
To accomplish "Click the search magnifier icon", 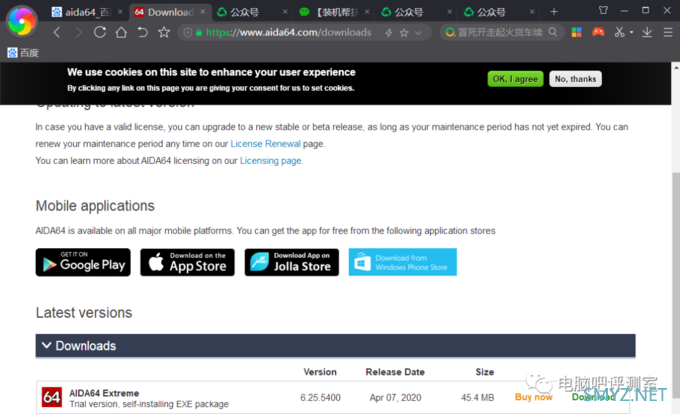I will (552, 32).
